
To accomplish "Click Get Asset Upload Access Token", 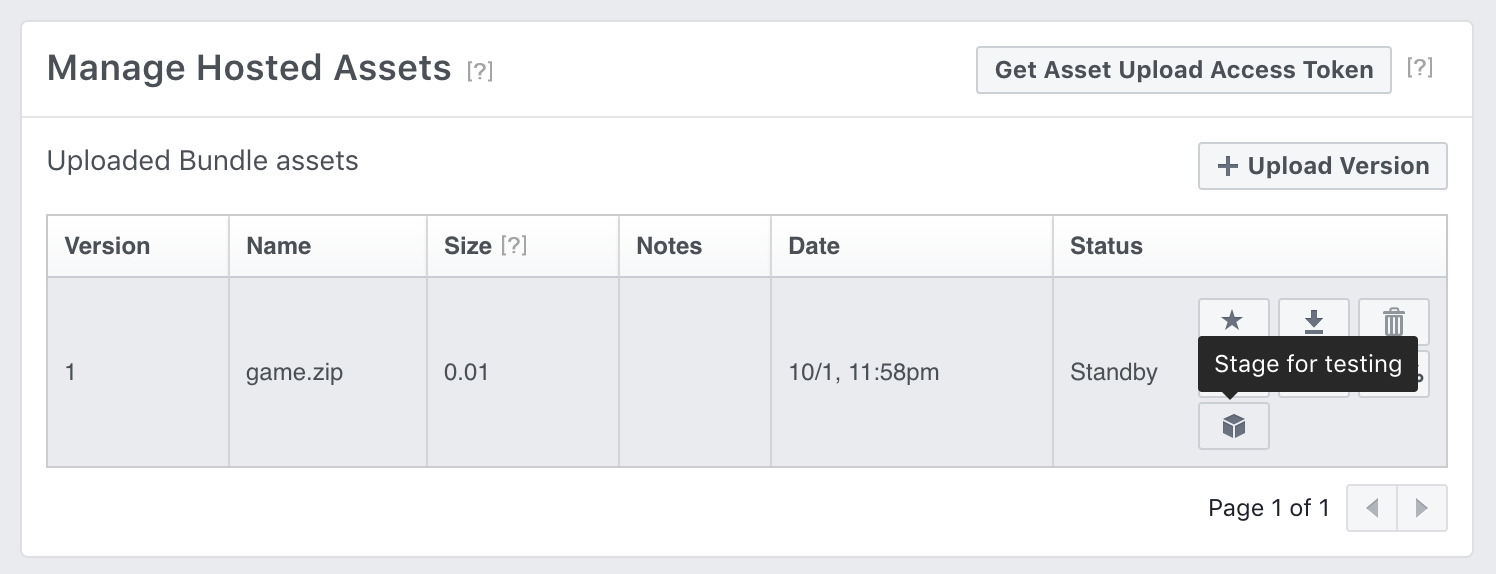I will point(1184,70).
